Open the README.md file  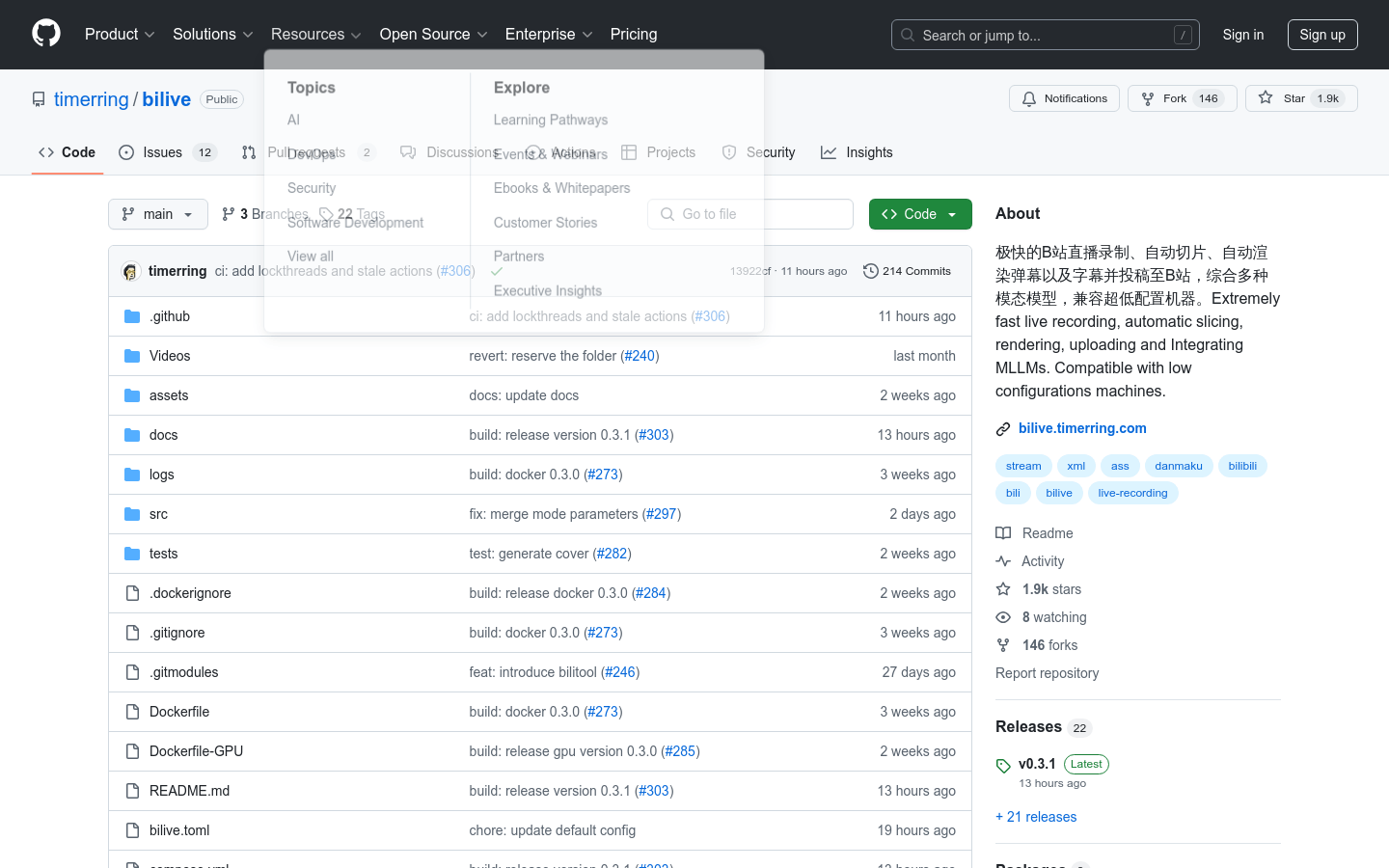pyautogui.click(x=190, y=791)
